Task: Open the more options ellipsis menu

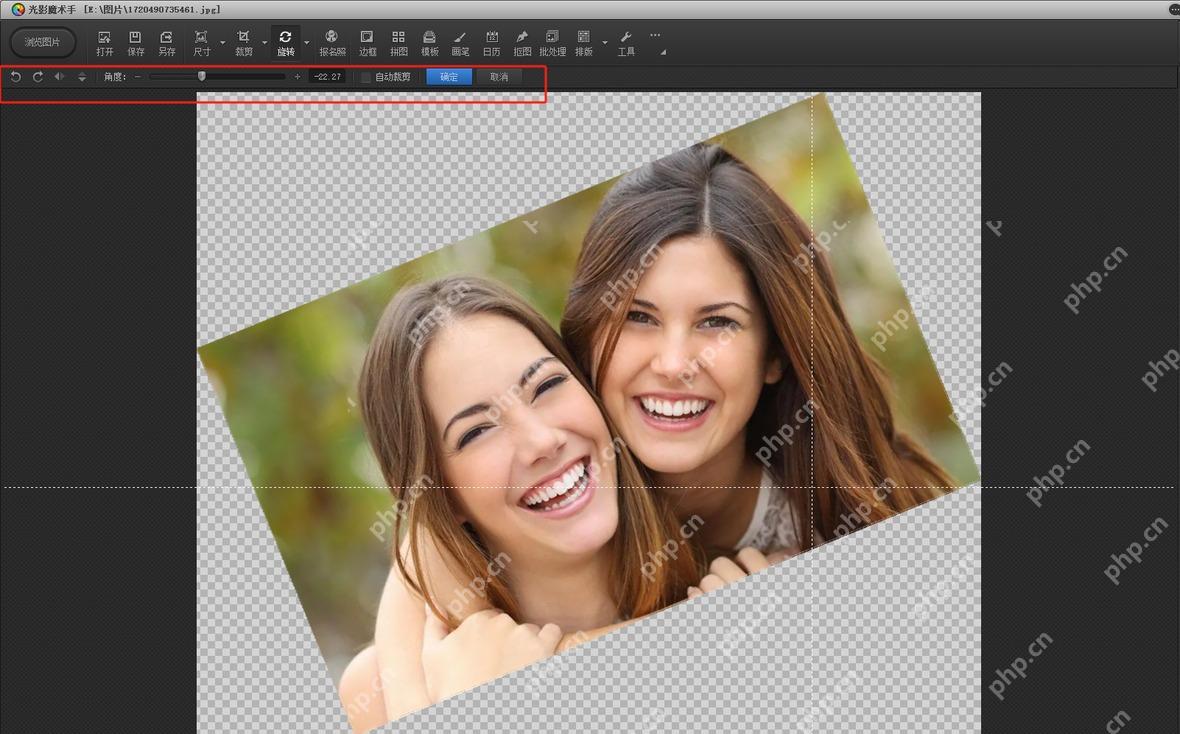Action: click(655, 35)
